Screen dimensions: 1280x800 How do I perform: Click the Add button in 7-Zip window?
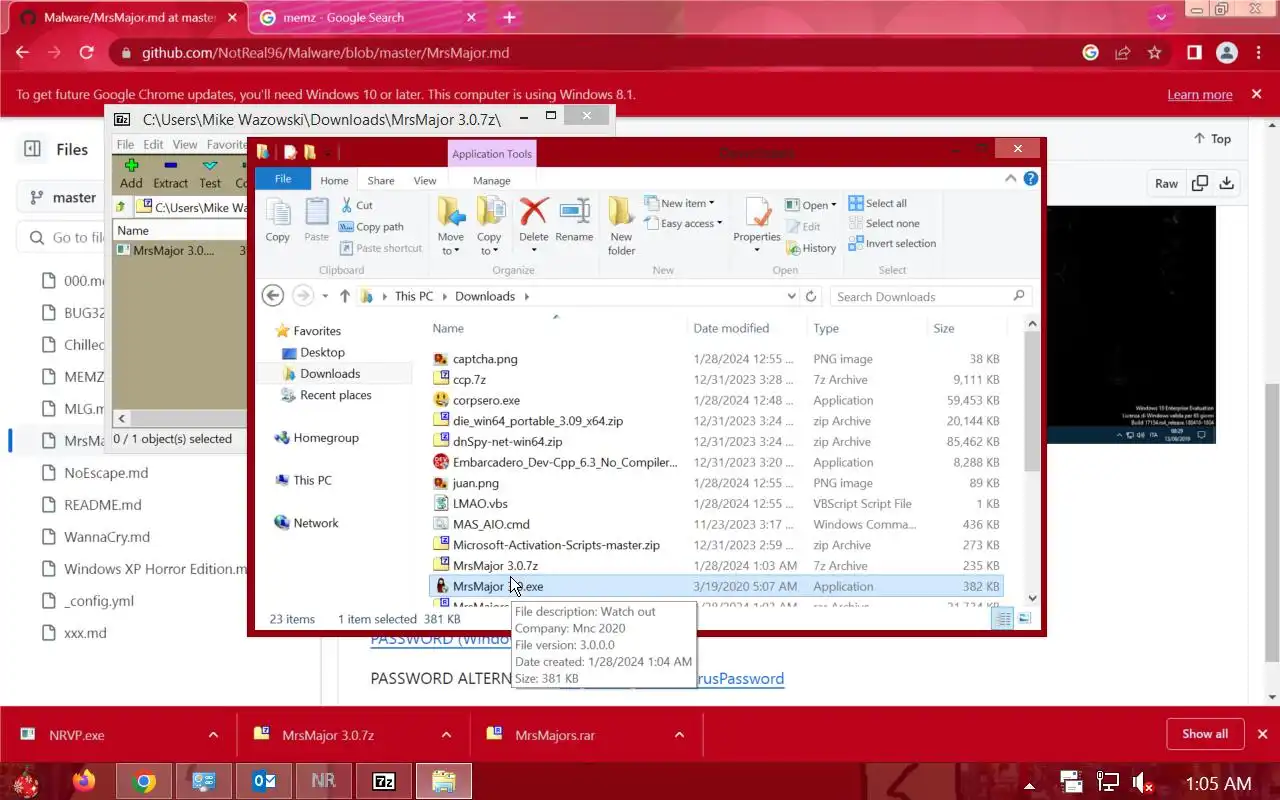pyautogui.click(x=131, y=174)
